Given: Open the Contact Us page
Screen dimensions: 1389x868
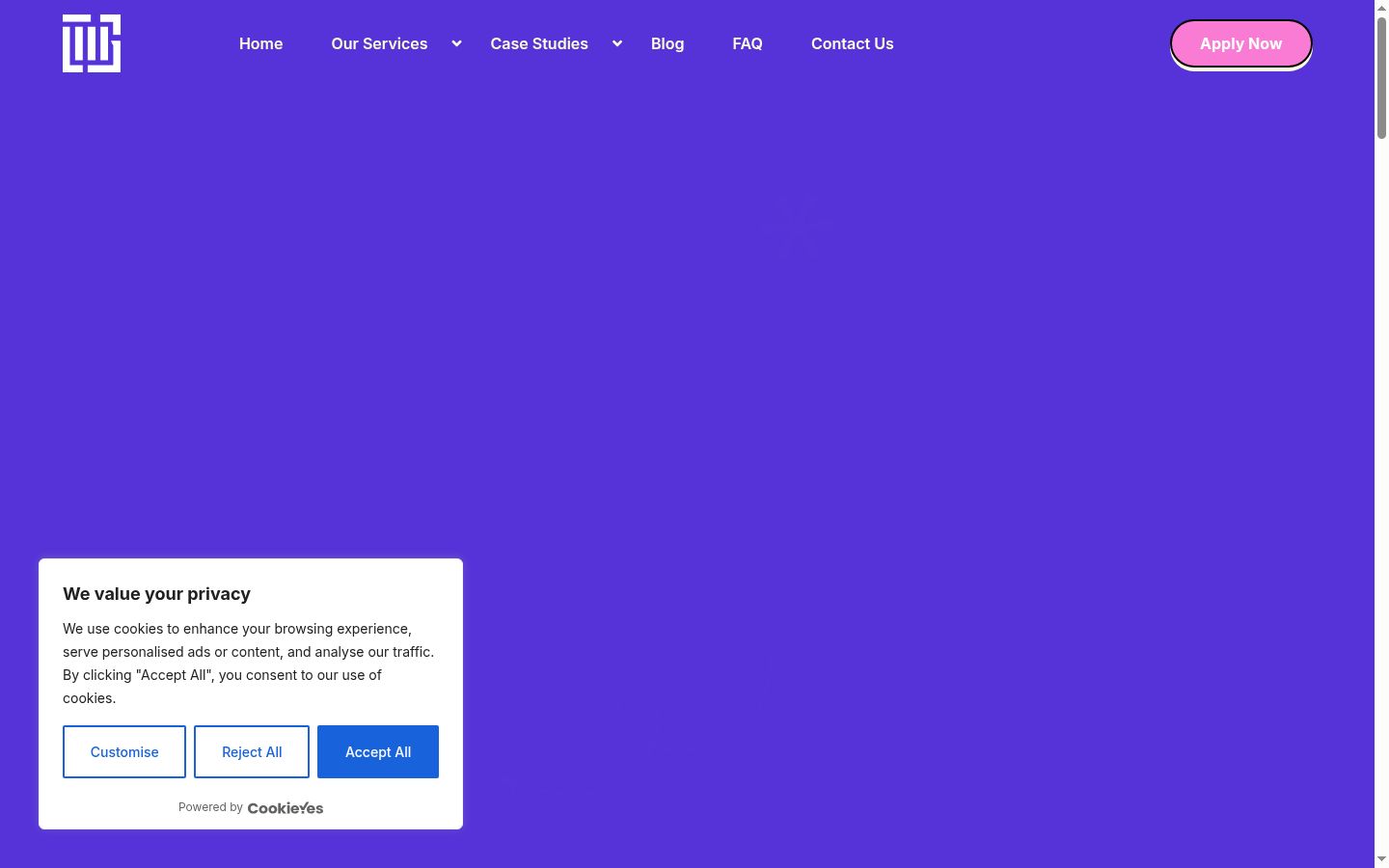Looking at the screenshot, I should 853,43.
